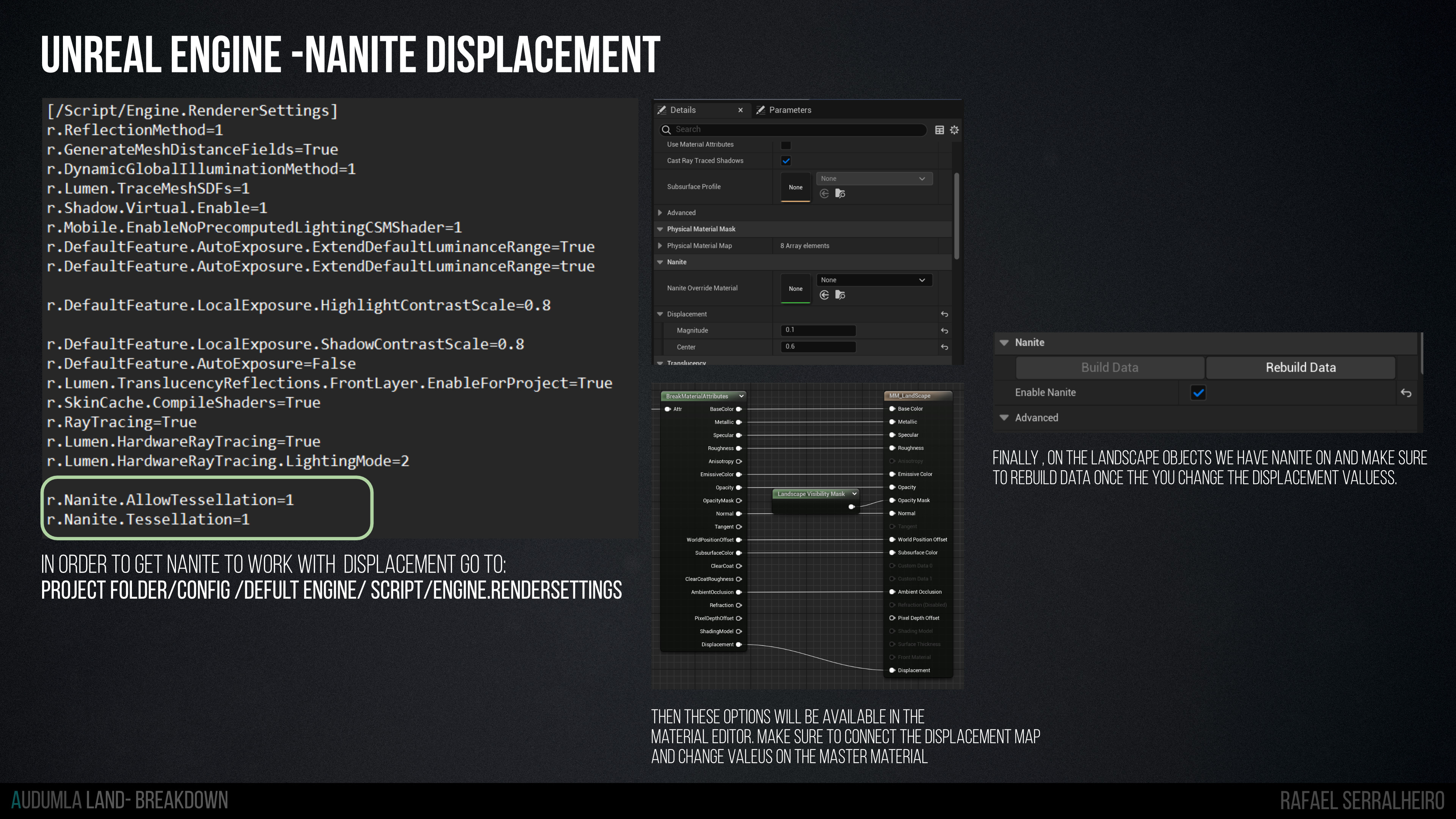Expand the Physical Material Map array
1456x819 pixels.
(660, 246)
